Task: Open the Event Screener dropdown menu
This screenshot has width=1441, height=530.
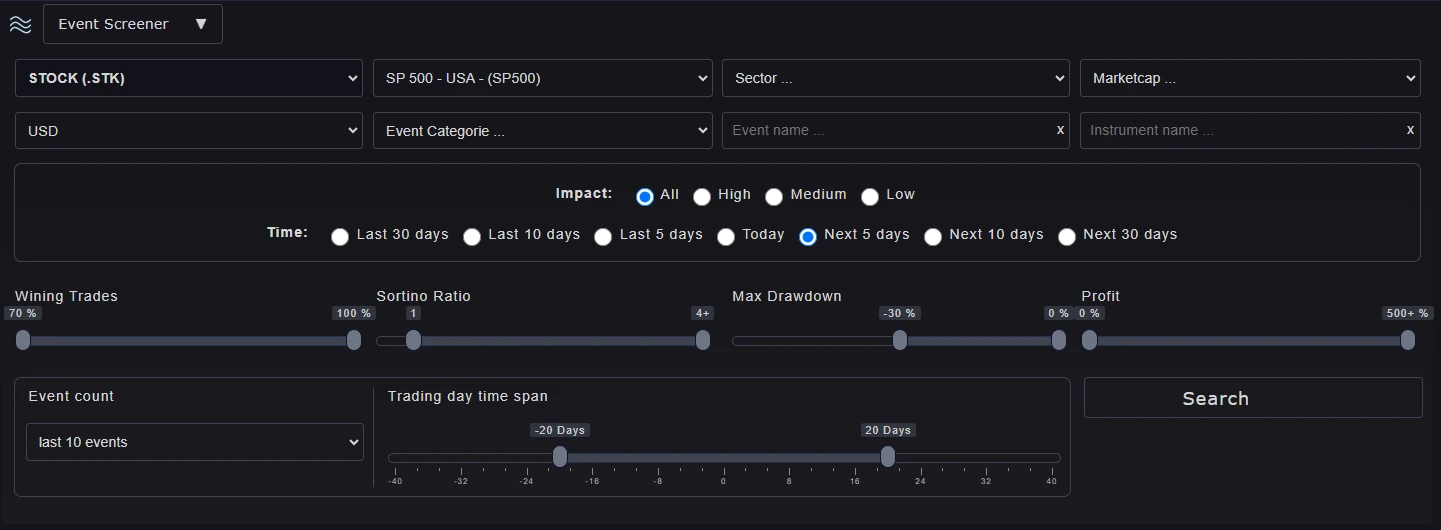Action: coord(133,24)
